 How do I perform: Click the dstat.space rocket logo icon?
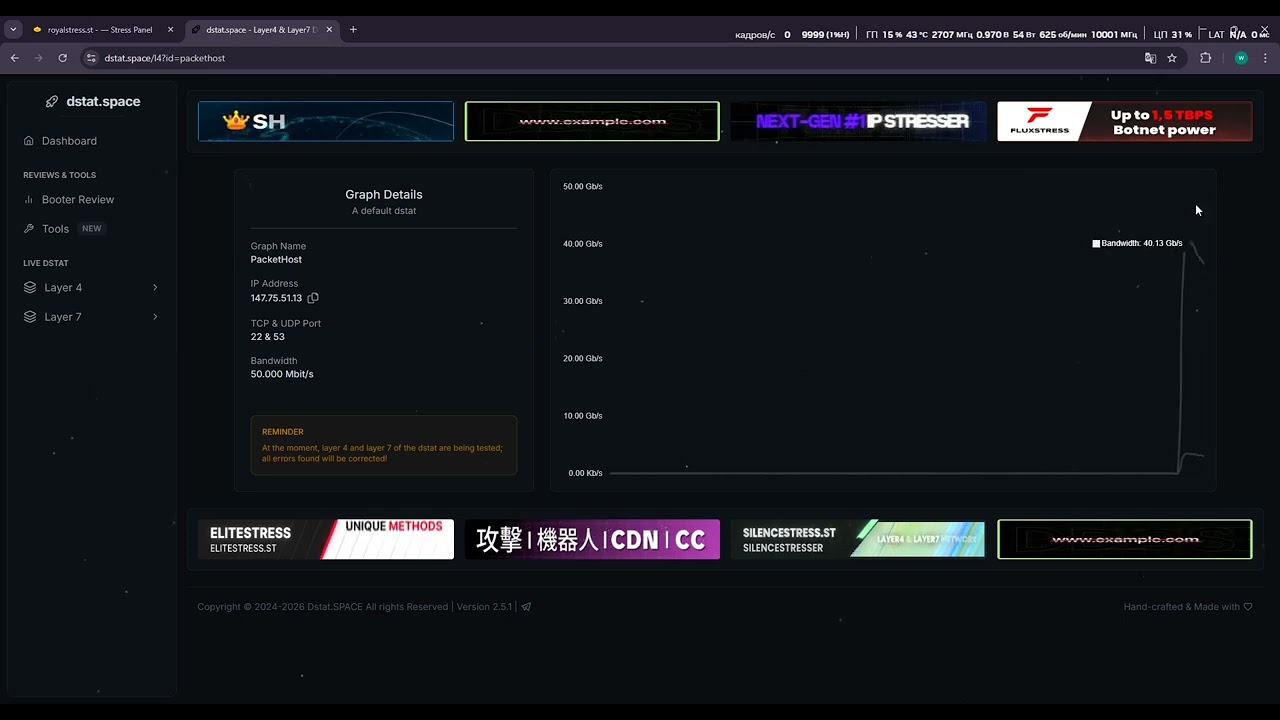click(52, 101)
